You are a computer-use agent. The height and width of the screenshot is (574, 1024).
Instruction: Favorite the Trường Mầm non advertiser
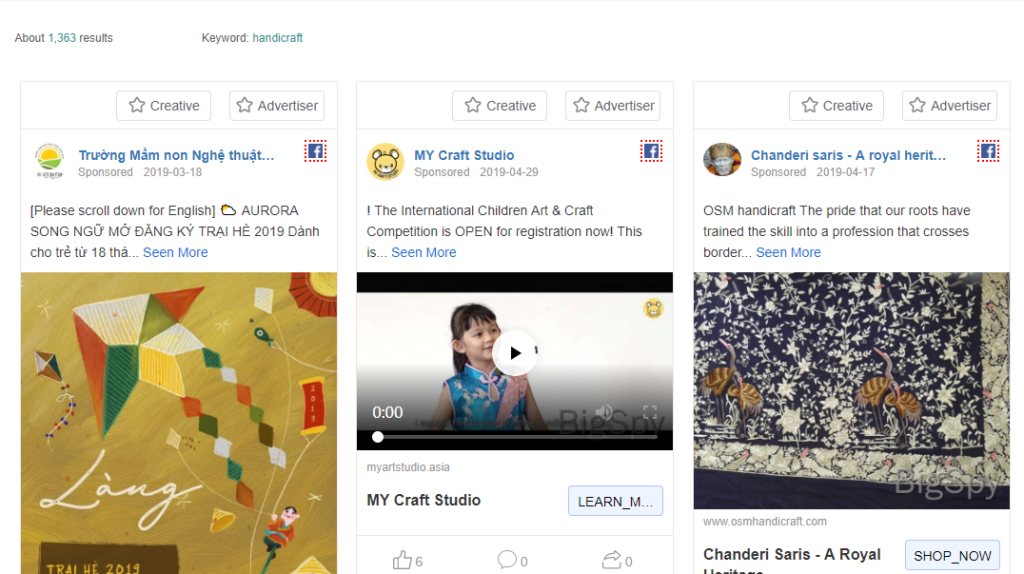(x=277, y=106)
